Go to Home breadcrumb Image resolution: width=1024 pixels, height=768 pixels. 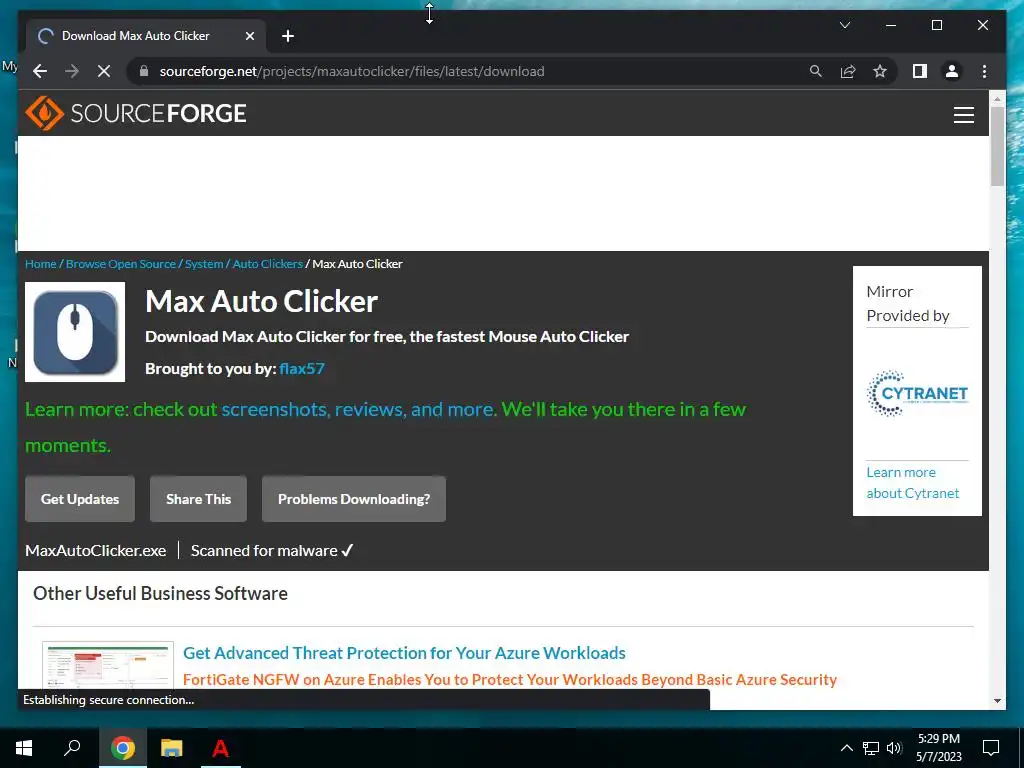(40, 264)
